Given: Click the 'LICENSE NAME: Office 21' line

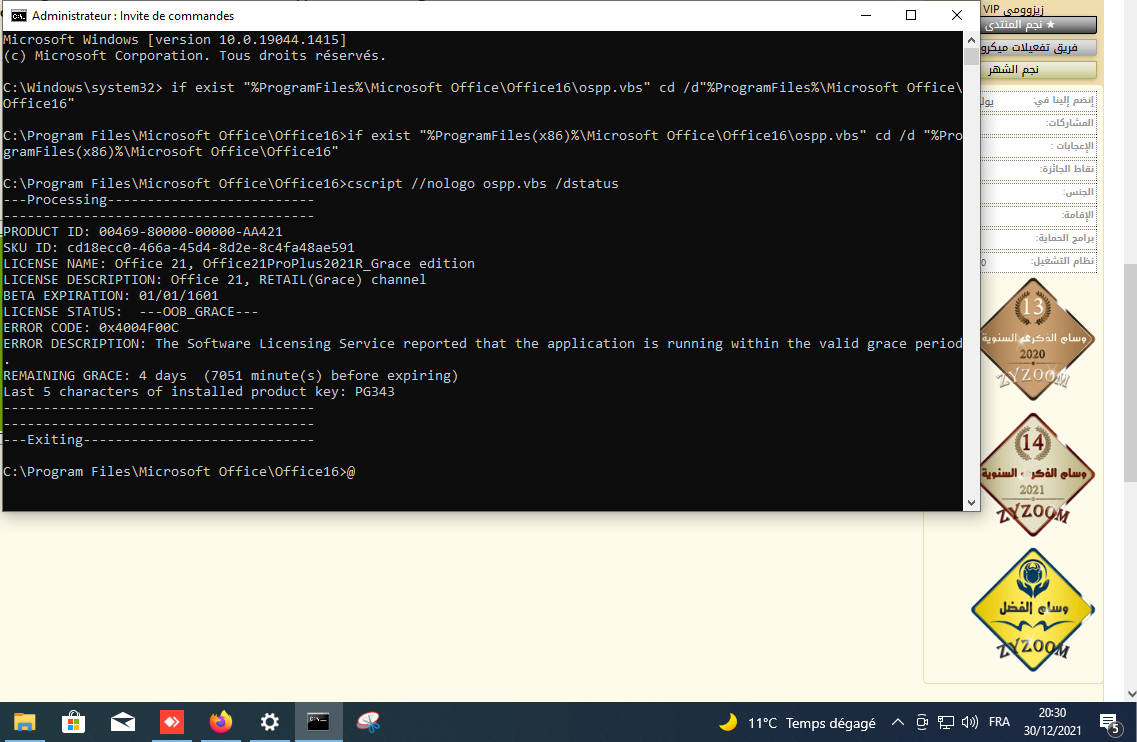Looking at the screenshot, I should tap(239, 263).
